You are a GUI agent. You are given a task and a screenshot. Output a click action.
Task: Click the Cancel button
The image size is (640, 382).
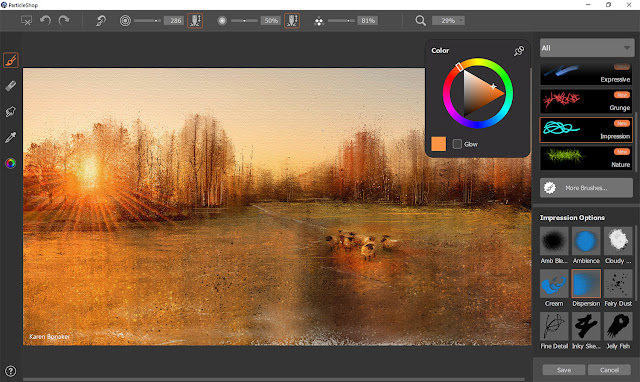[609, 370]
